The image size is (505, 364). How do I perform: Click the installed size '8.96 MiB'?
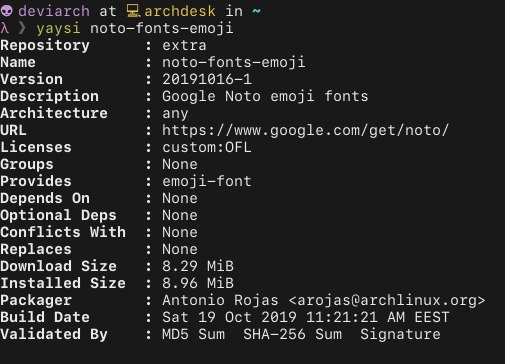point(198,283)
